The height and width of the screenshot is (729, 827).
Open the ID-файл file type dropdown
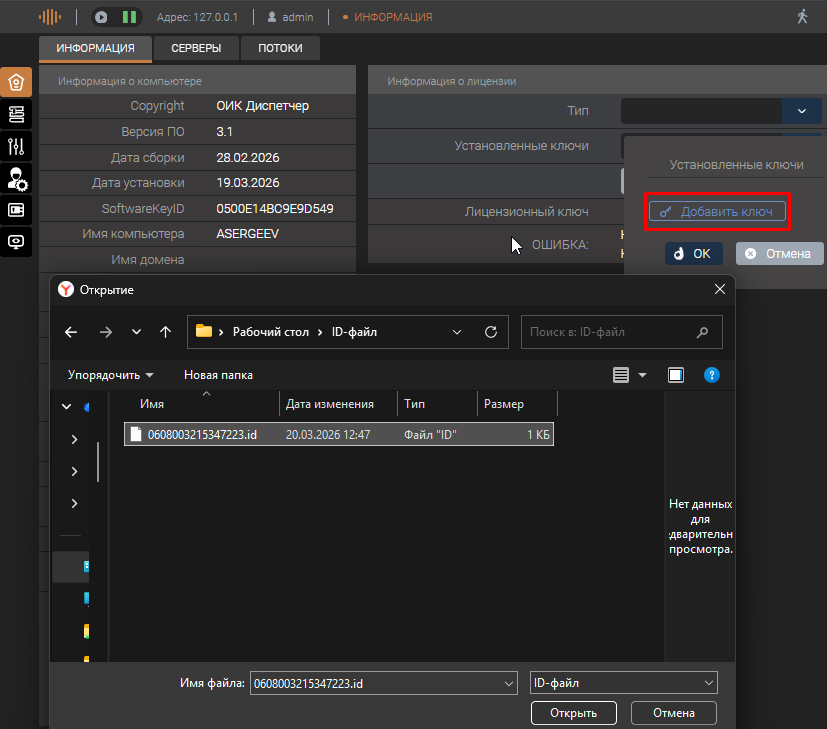(623, 683)
